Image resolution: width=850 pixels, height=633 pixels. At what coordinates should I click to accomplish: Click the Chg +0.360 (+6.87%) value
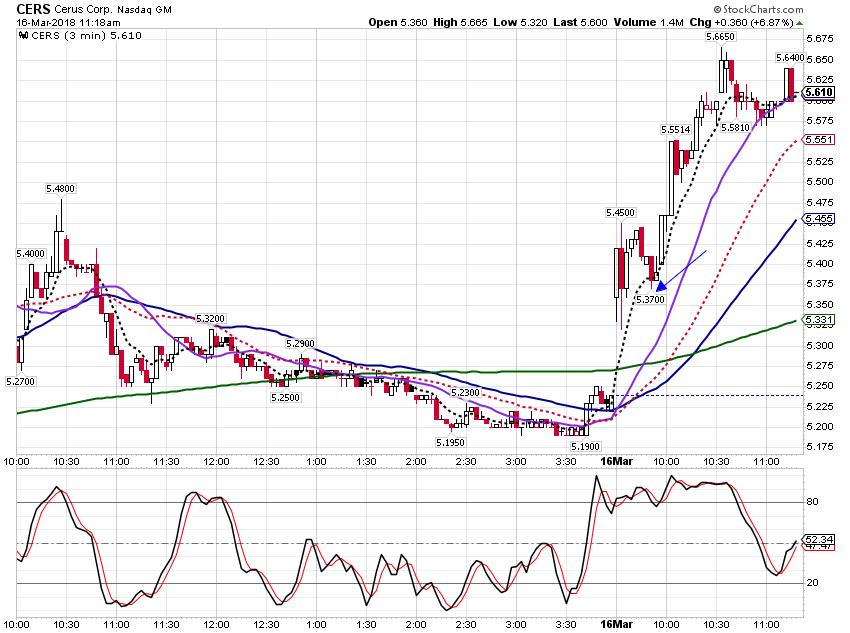click(x=742, y=22)
